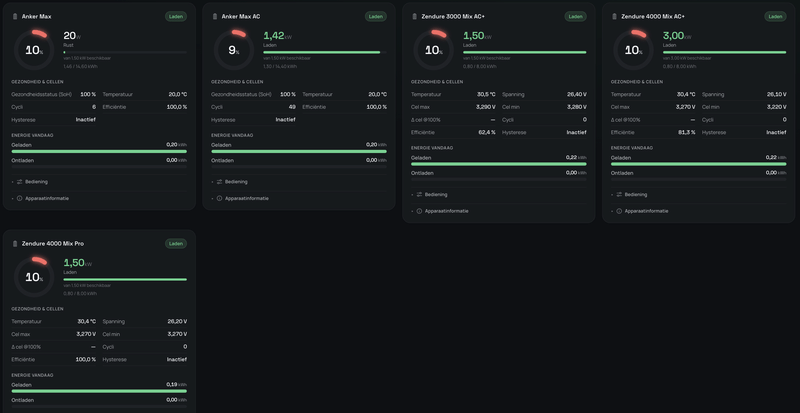Click the Efficiëntie value 62,4 %
This screenshot has width=800, height=413.
coord(486,132)
